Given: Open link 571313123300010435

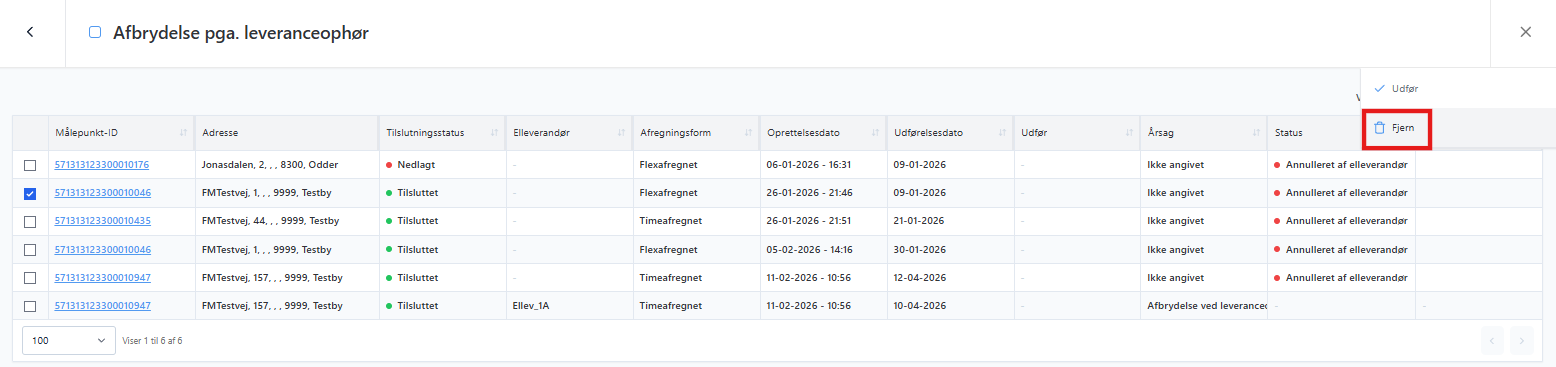Looking at the screenshot, I should [102, 221].
